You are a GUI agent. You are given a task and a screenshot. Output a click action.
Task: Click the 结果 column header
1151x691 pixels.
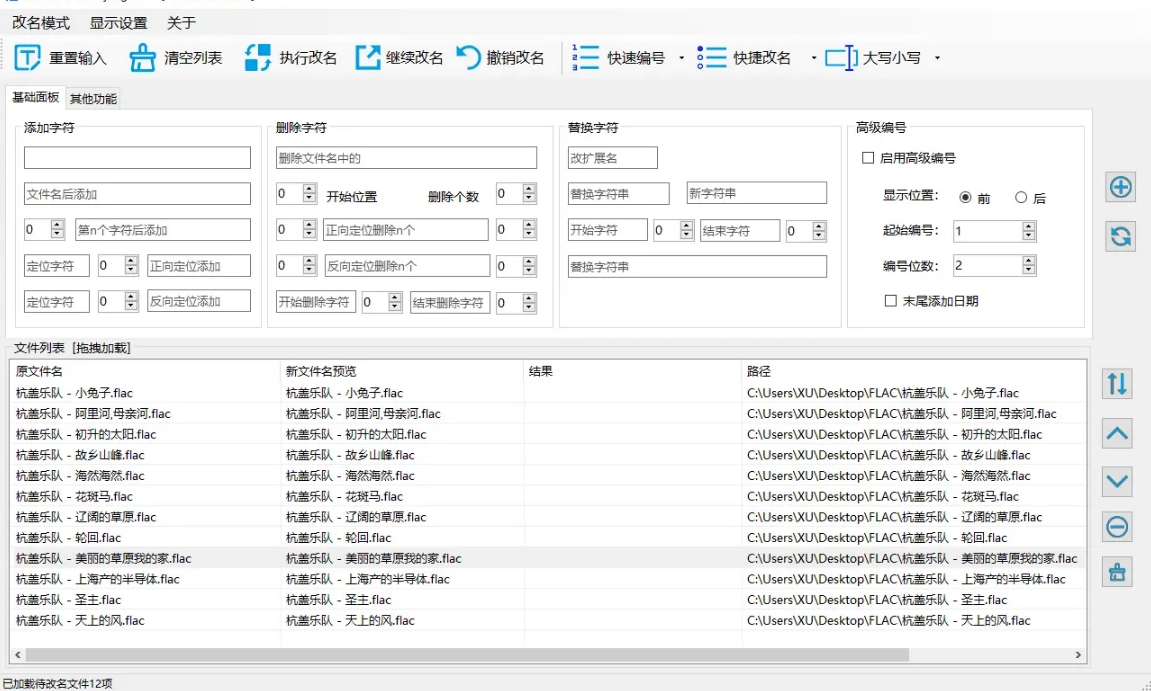click(x=633, y=372)
